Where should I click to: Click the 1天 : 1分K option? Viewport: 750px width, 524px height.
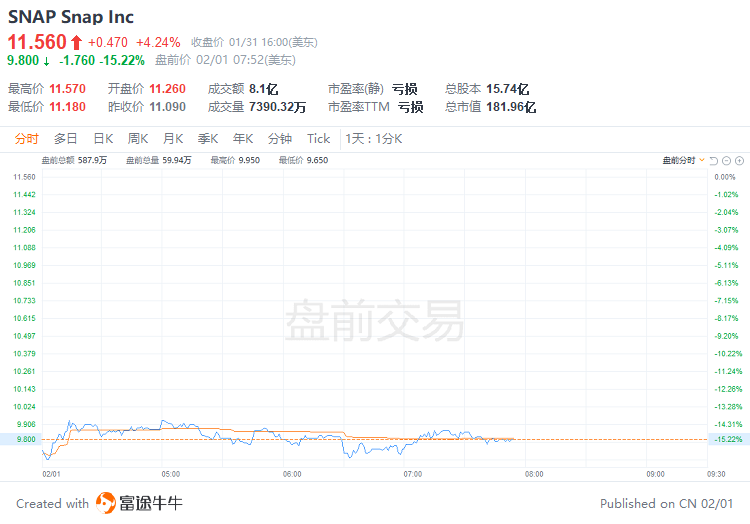374,139
